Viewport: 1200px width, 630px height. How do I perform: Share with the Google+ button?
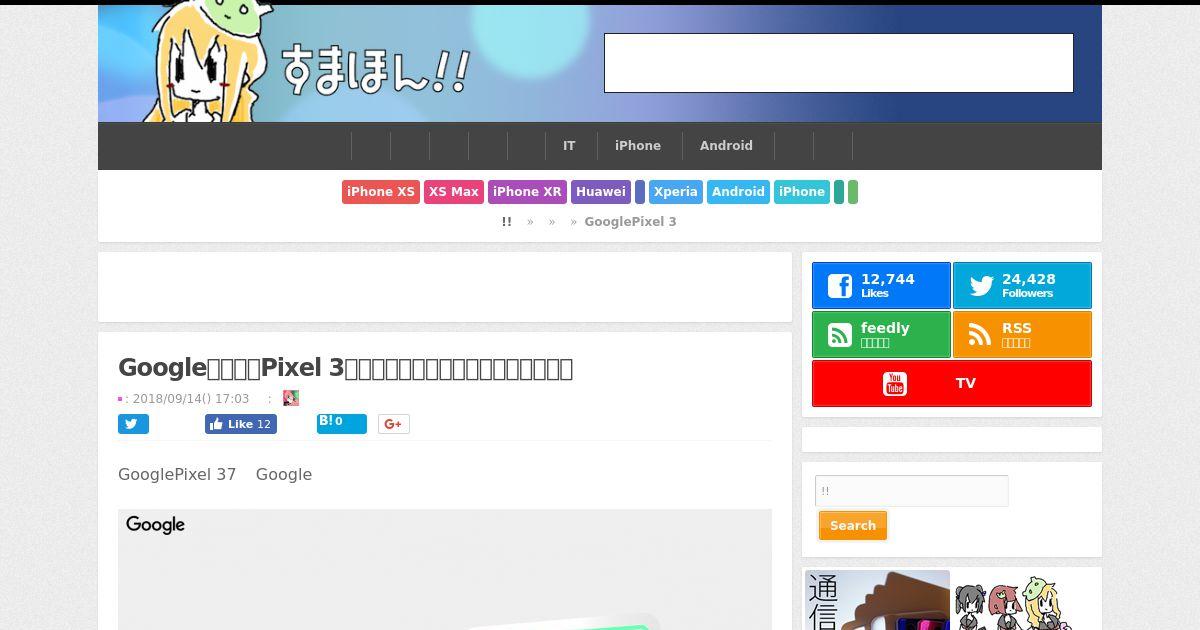[x=393, y=424]
